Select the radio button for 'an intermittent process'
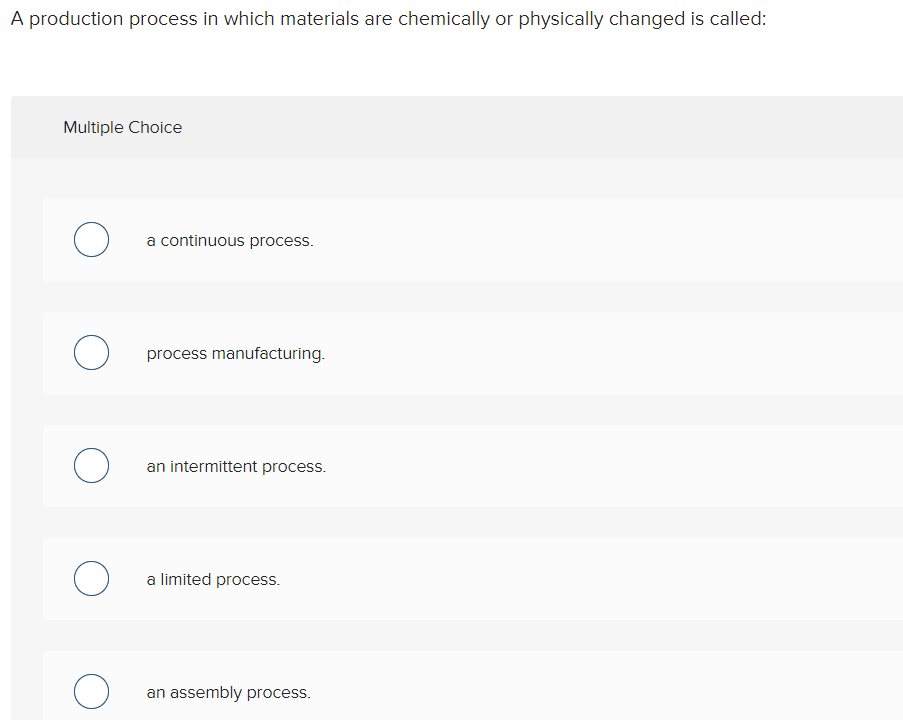Screen dimensions: 903x725 91,465
